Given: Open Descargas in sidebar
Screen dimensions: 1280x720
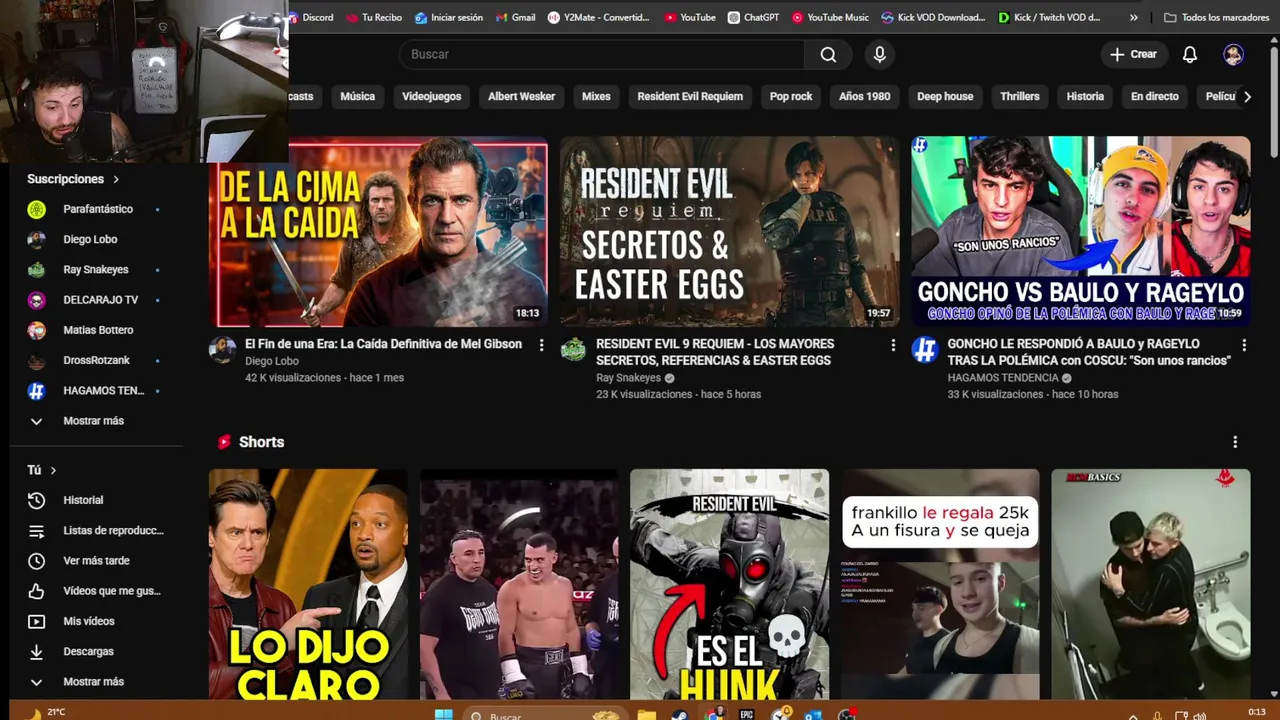Looking at the screenshot, I should tap(88, 651).
